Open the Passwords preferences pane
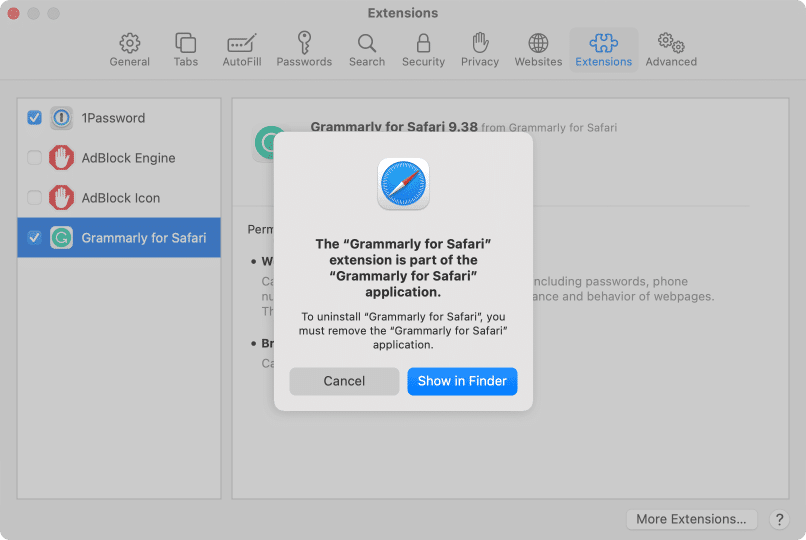The image size is (806, 540). (x=304, y=50)
